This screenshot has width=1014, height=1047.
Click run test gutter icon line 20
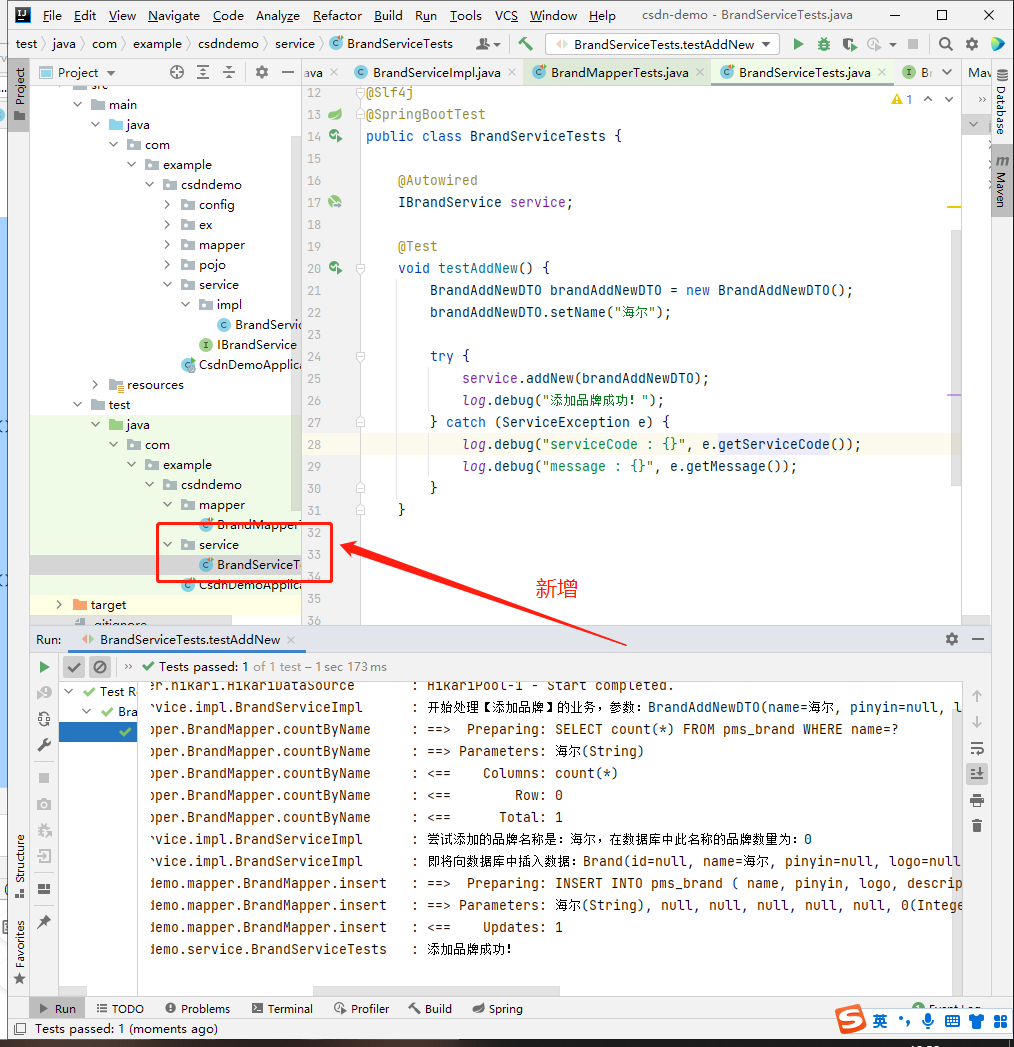pos(335,268)
